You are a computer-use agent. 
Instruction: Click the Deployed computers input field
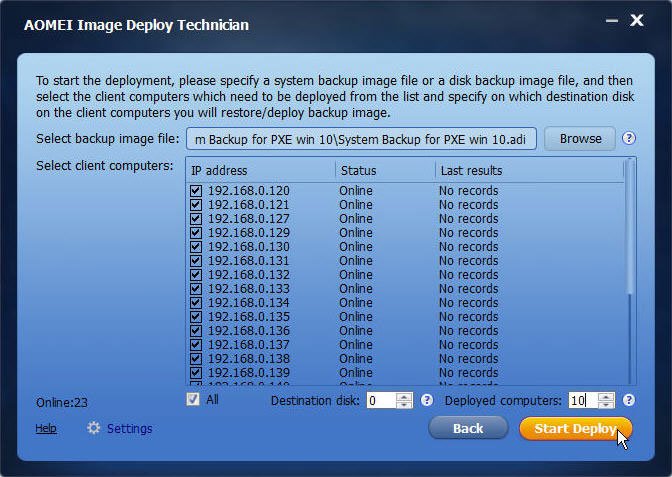(583, 400)
